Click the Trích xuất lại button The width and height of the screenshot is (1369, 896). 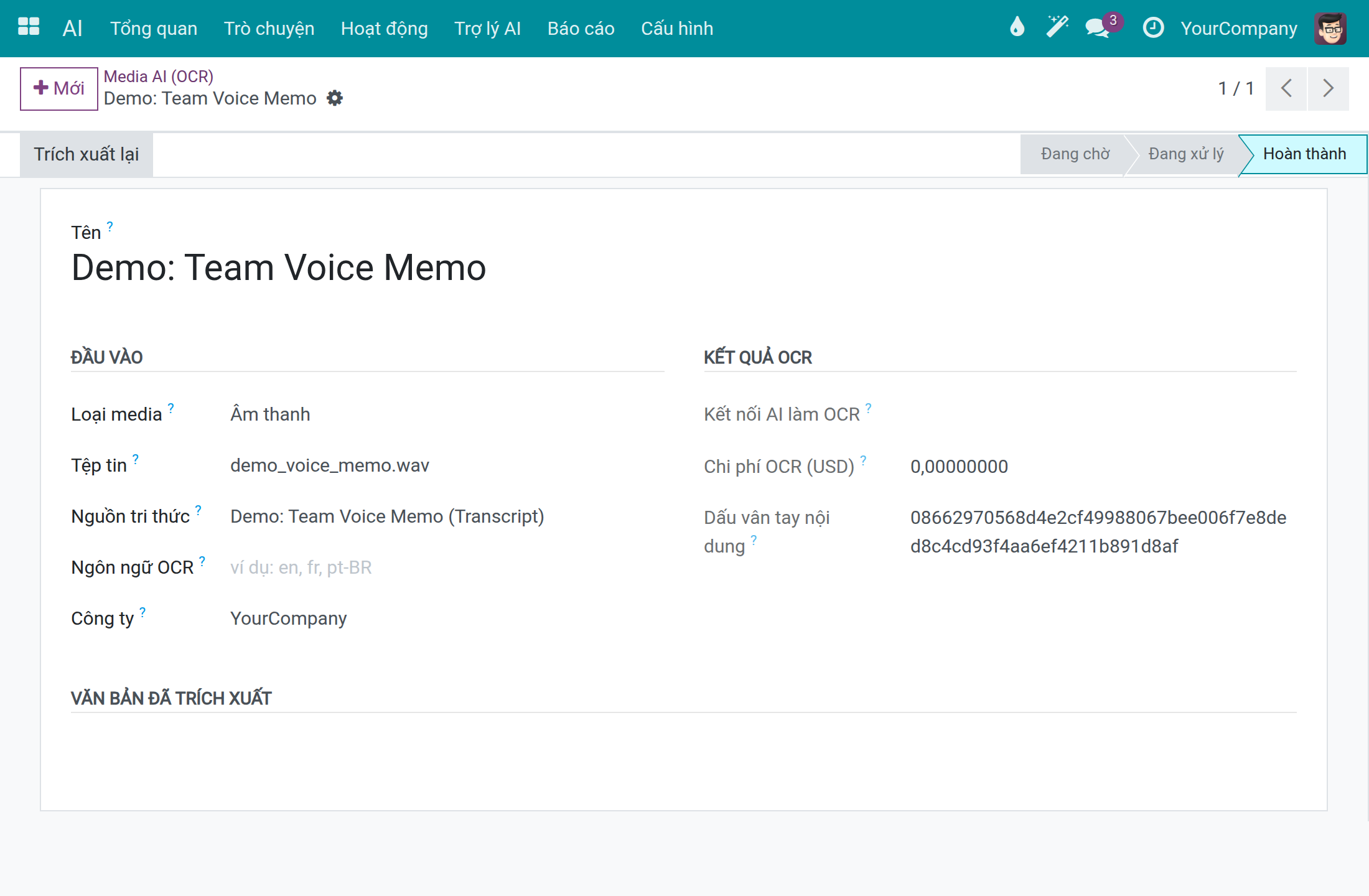(86, 154)
